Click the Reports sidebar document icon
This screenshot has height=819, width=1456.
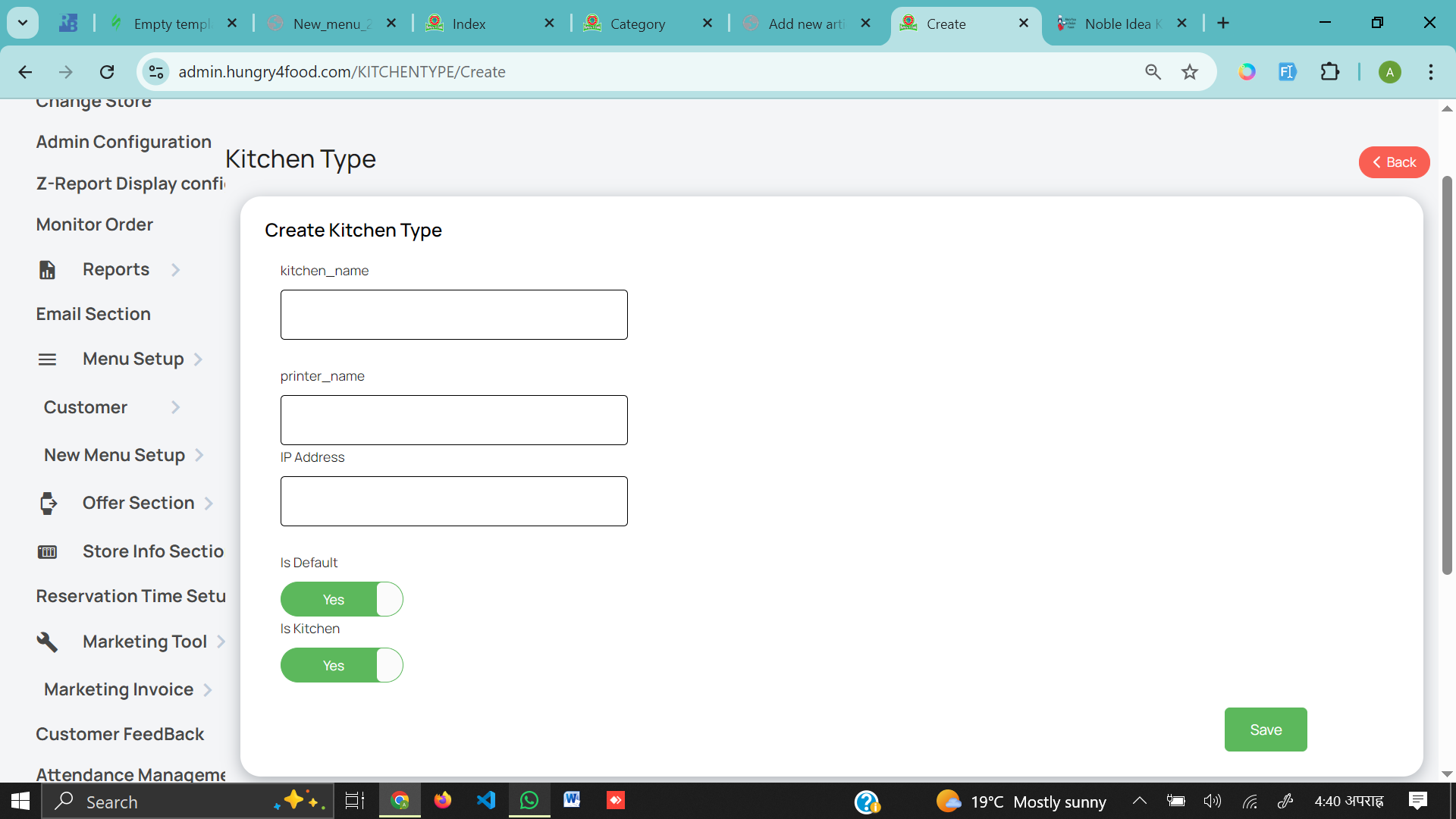click(47, 270)
